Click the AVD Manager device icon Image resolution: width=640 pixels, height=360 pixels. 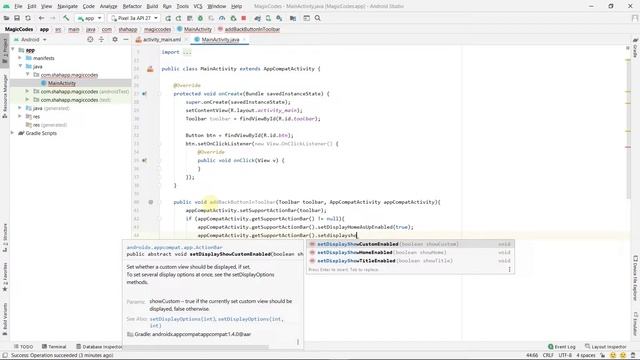[x=268, y=18]
